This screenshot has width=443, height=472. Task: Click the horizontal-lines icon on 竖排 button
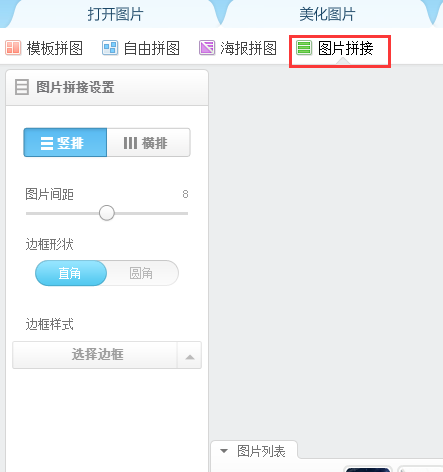point(47,143)
